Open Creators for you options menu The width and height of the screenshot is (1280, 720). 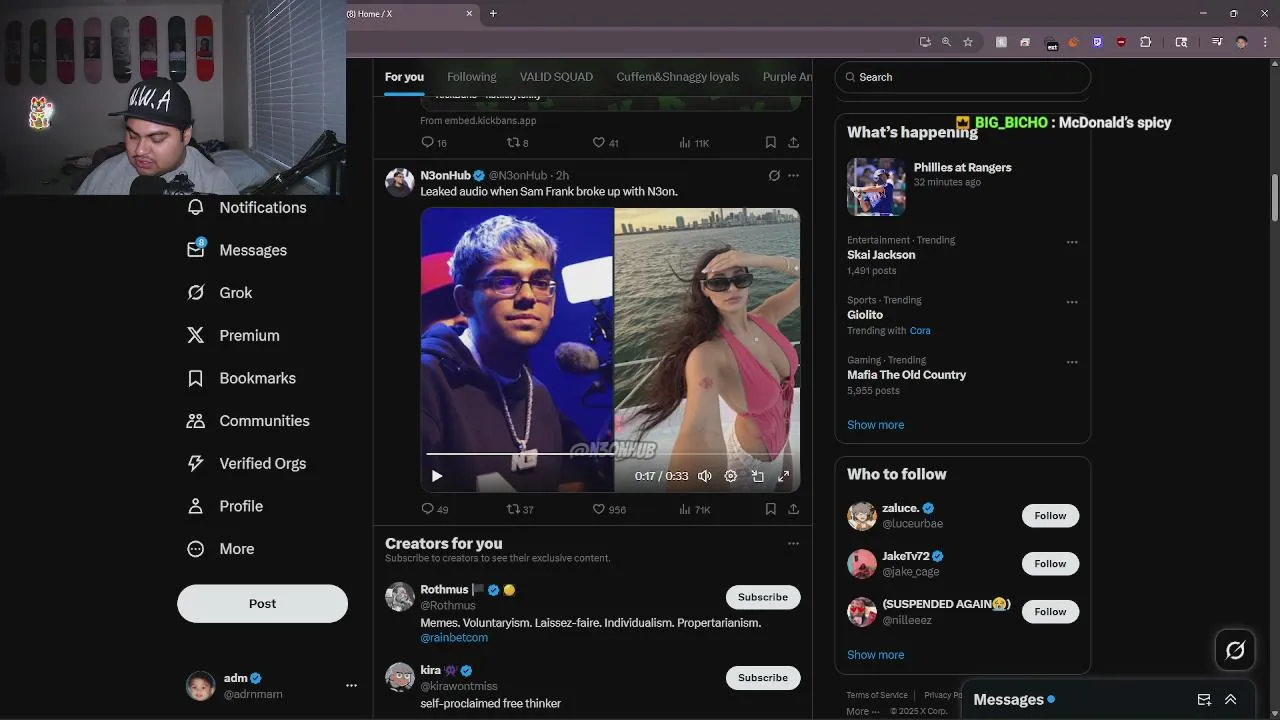[793, 544]
